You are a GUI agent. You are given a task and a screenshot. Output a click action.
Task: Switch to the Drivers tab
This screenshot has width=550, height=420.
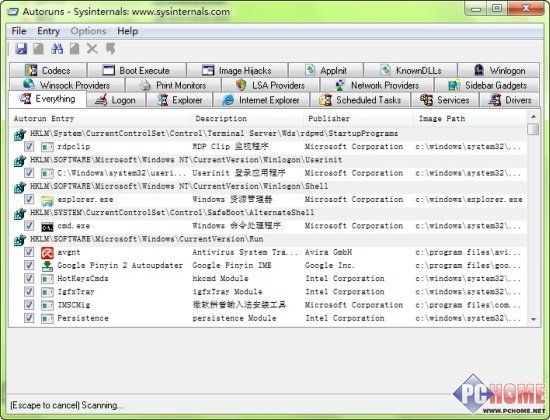click(510, 100)
